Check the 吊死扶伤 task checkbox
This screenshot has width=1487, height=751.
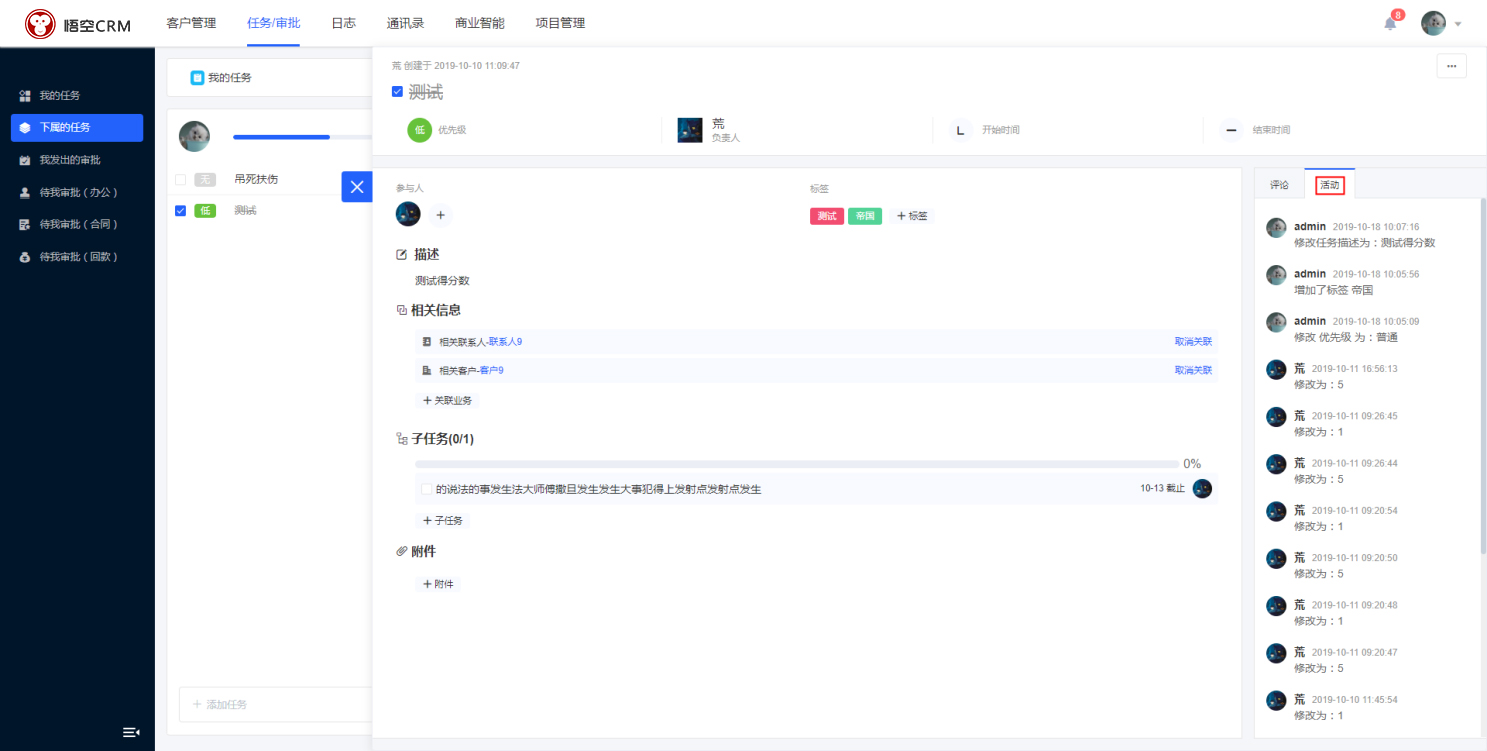[181, 179]
